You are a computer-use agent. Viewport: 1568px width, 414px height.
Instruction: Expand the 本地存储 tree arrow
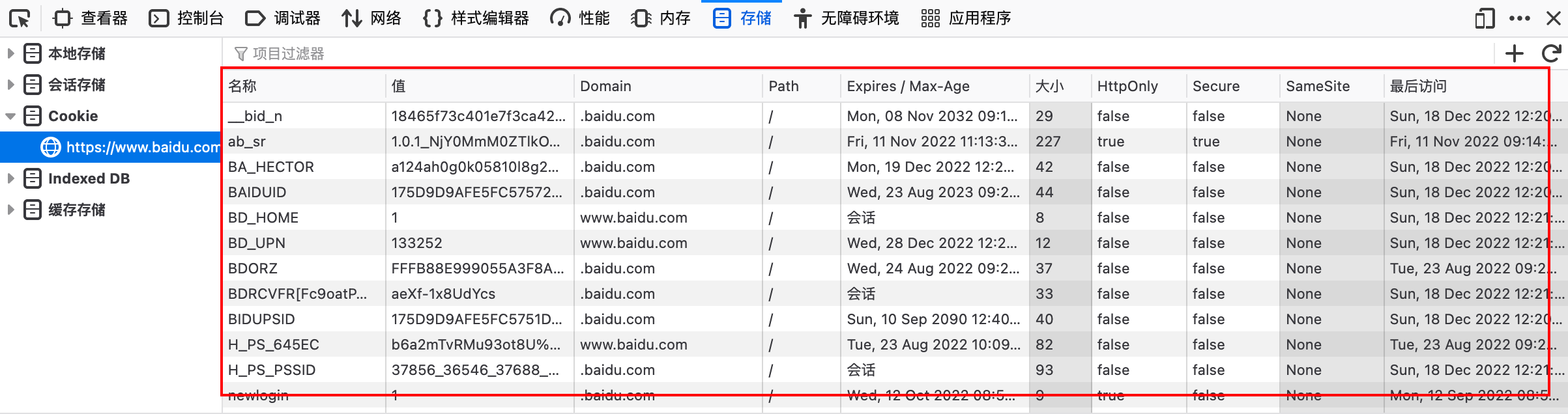tap(10, 53)
